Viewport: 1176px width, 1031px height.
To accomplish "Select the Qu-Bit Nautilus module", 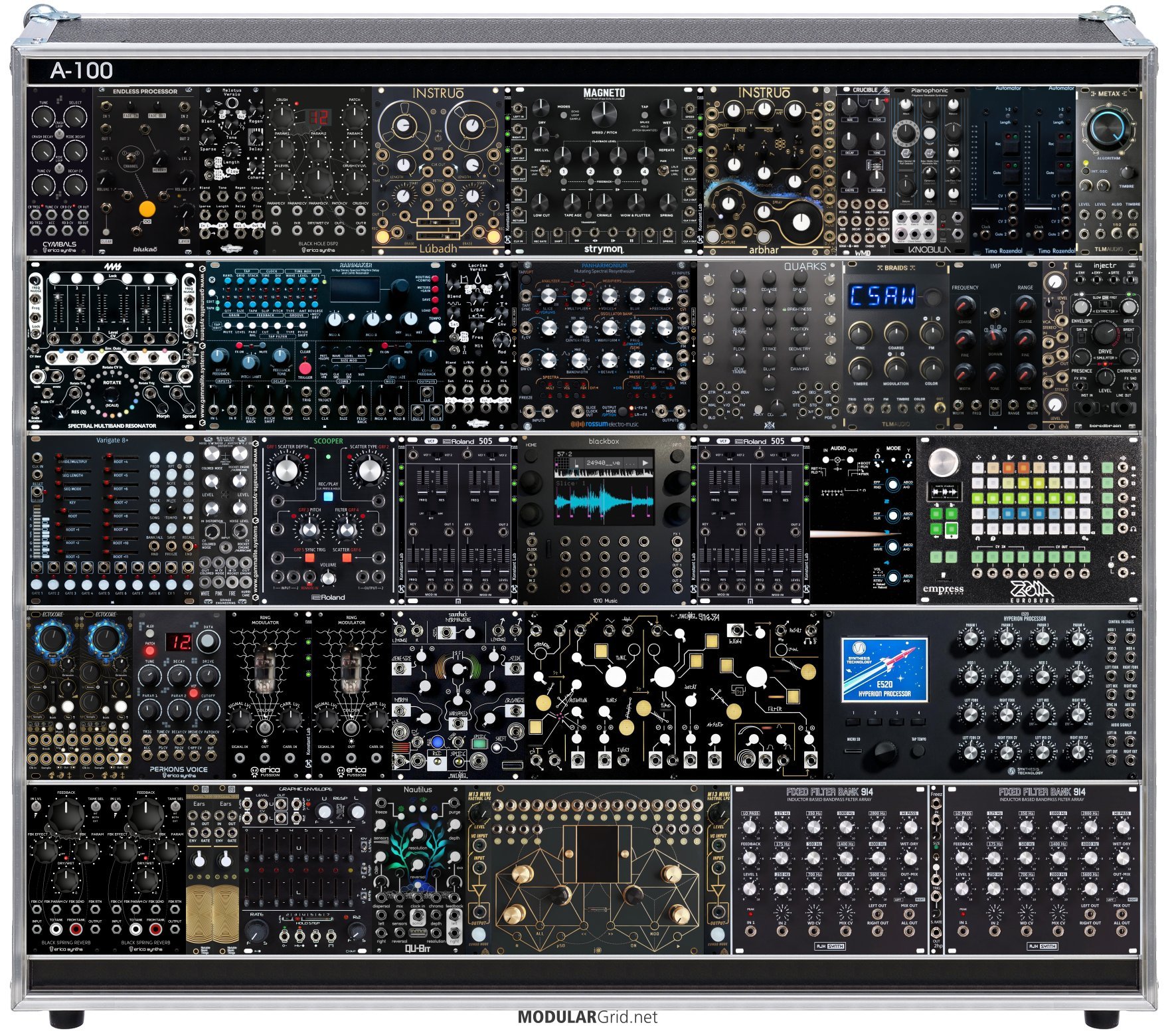I will point(418,870).
